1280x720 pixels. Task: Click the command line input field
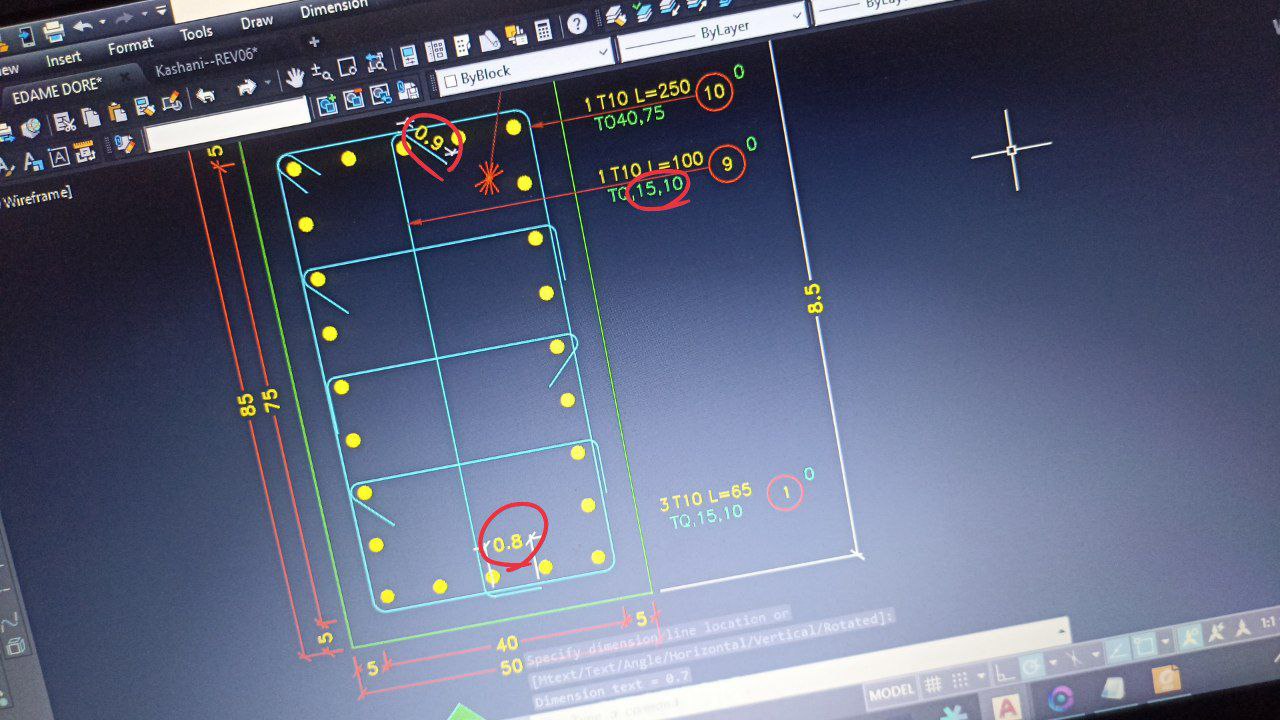(799, 669)
